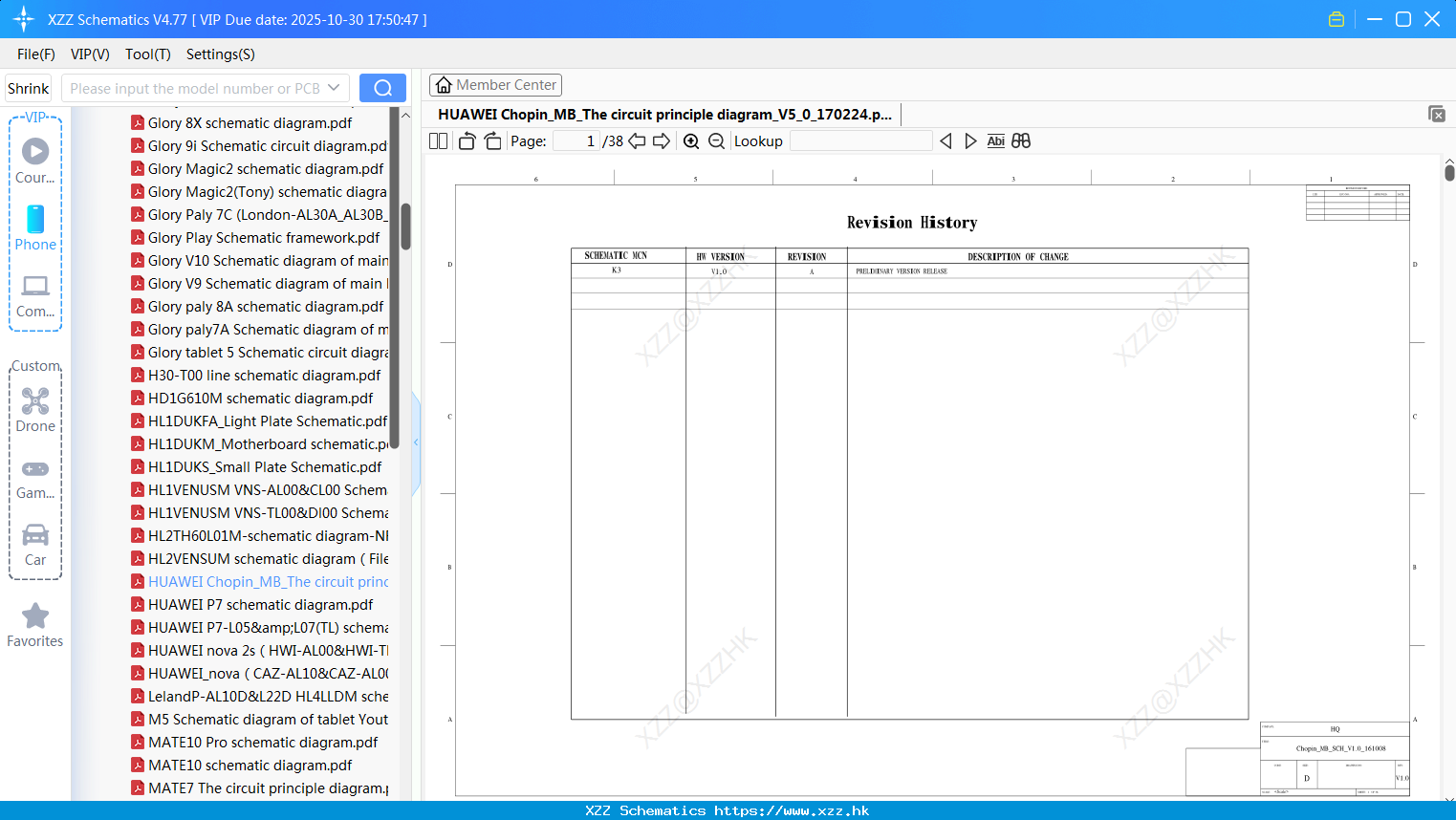This screenshot has height=820, width=1456.
Task: Click the blue search button
Action: pyautogui.click(x=382, y=88)
